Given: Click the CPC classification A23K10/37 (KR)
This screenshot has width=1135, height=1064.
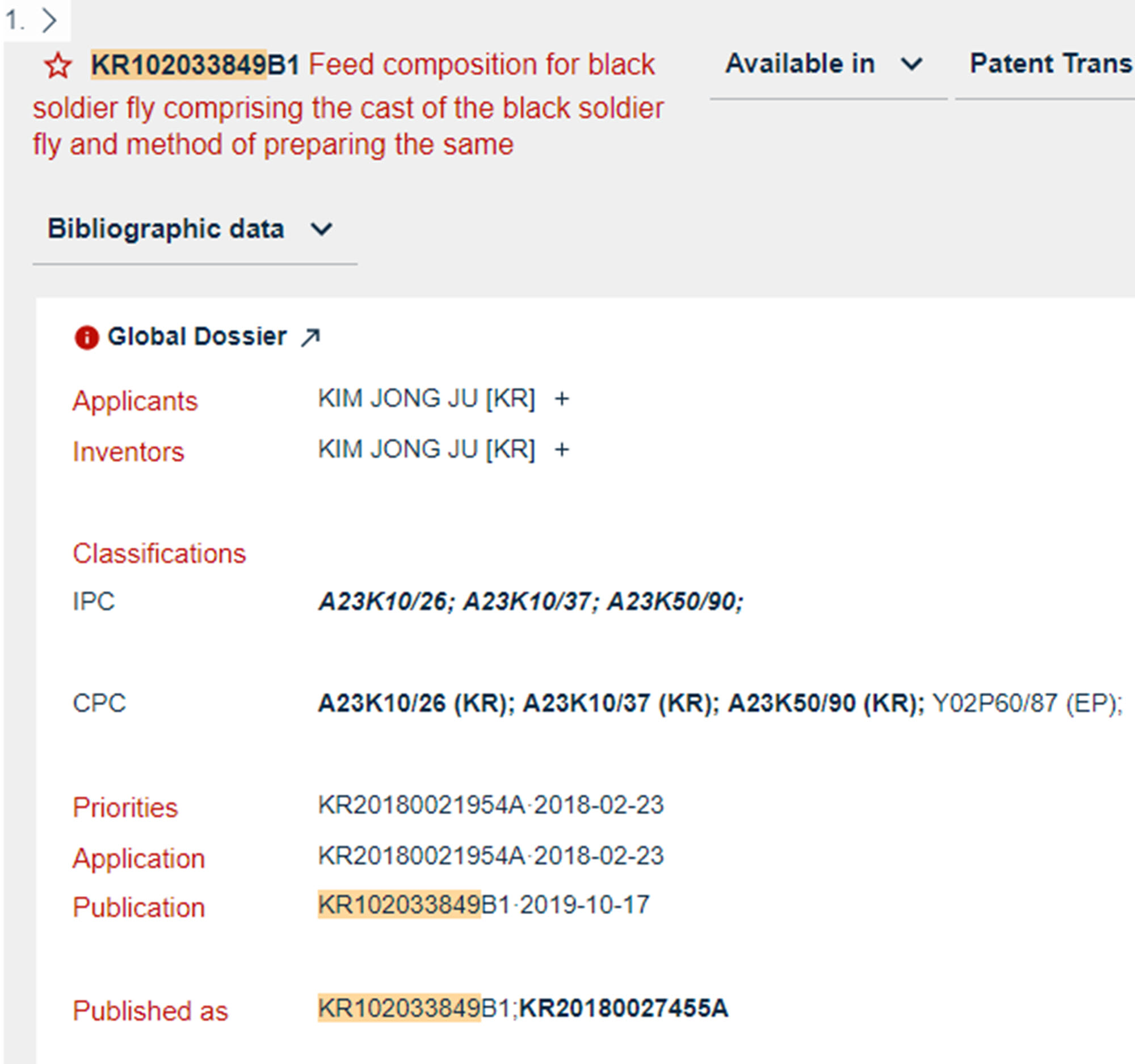Looking at the screenshot, I should coord(617,703).
